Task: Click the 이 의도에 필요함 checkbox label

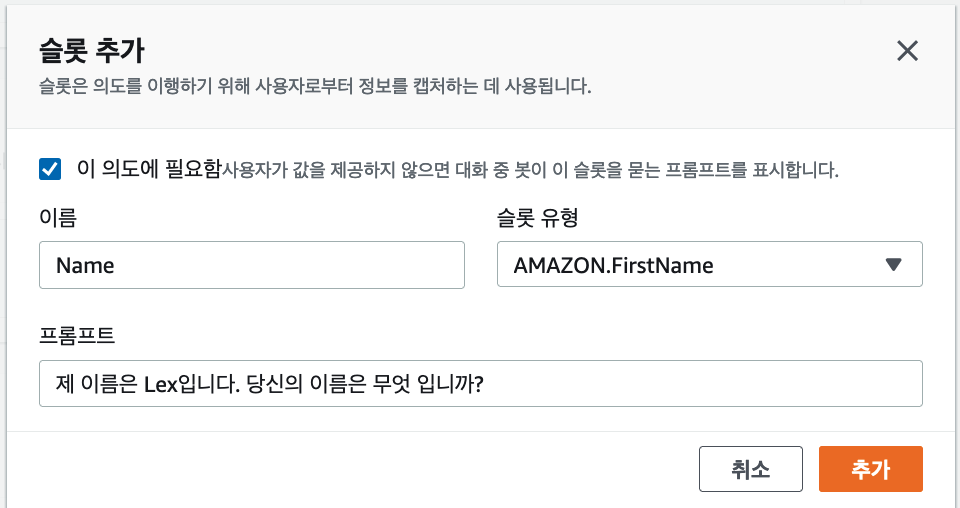Action: coord(148,169)
